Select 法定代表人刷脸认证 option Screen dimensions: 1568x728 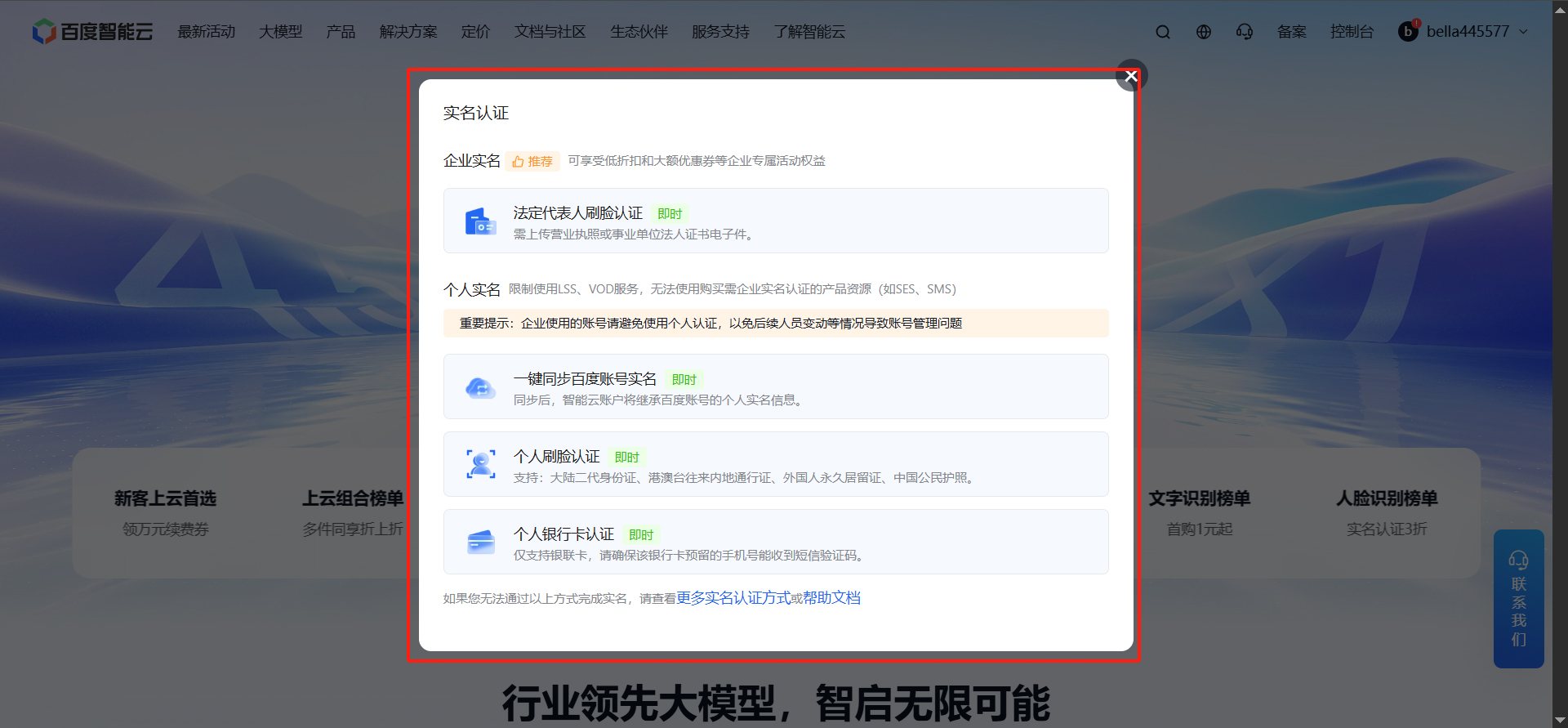(x=776, y=221)
